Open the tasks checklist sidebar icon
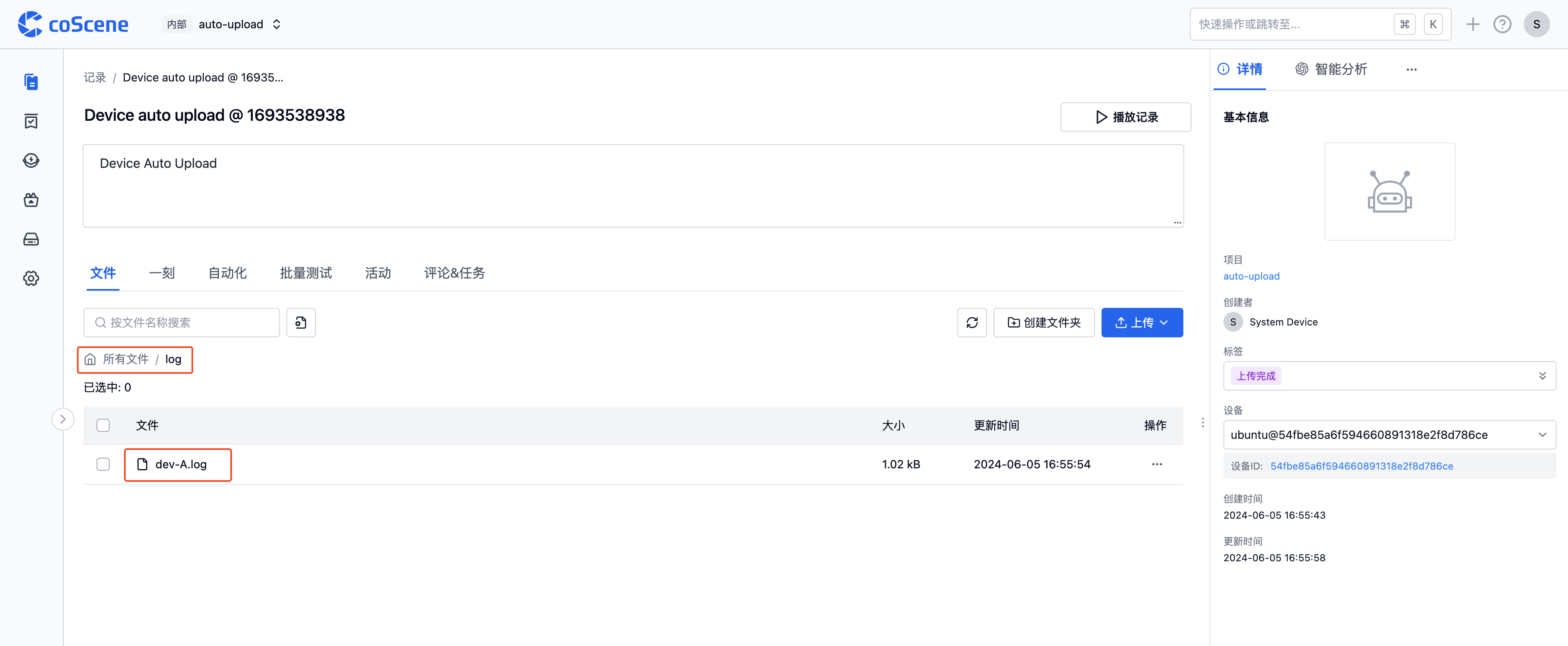Screen dimensions: 1568x646 [31, 121]
